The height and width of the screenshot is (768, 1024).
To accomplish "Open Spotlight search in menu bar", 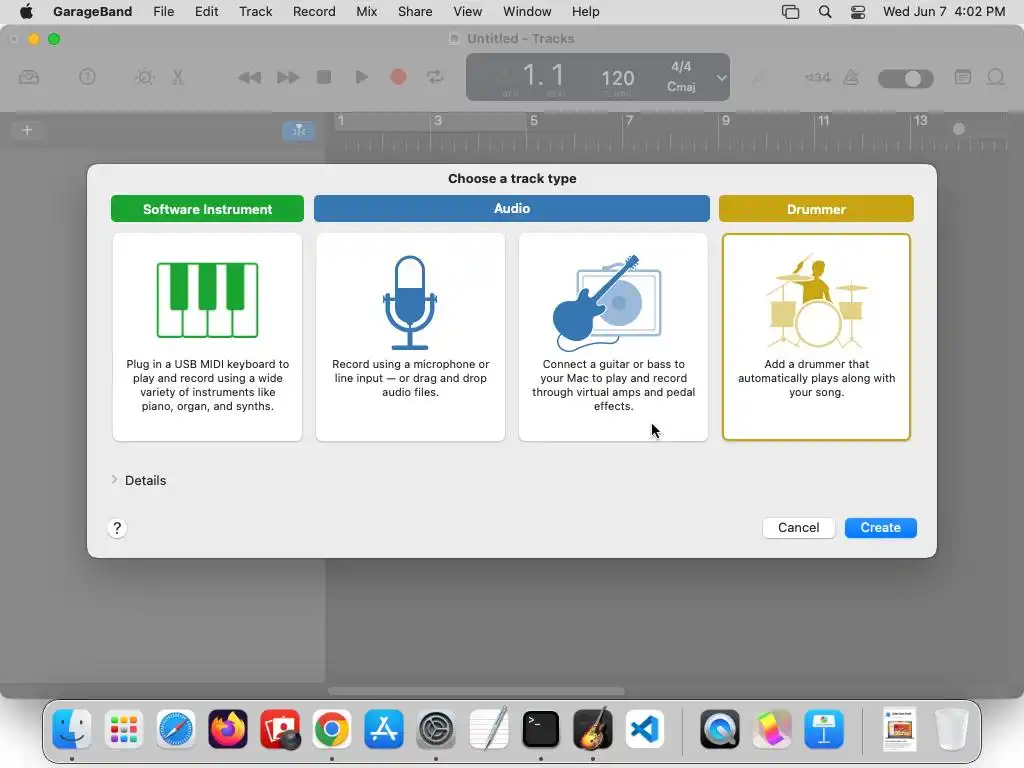I will pyautogui.click(x=825, y=12).
